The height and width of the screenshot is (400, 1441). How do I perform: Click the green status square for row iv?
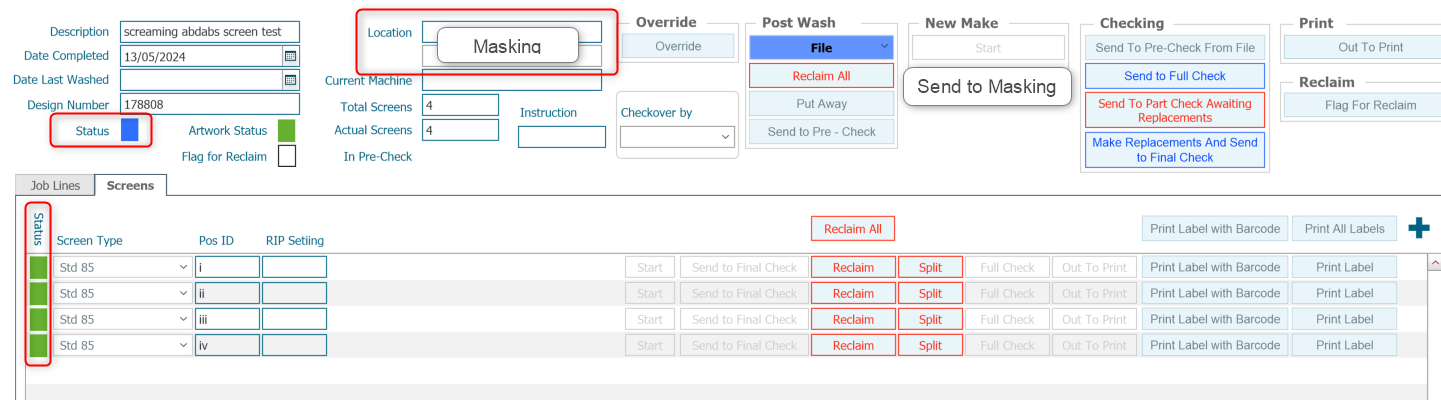point(38,345)
